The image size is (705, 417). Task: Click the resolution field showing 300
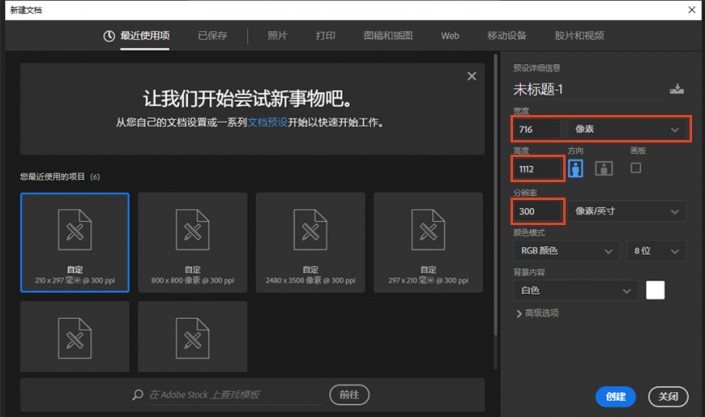(x=538, y=211)
